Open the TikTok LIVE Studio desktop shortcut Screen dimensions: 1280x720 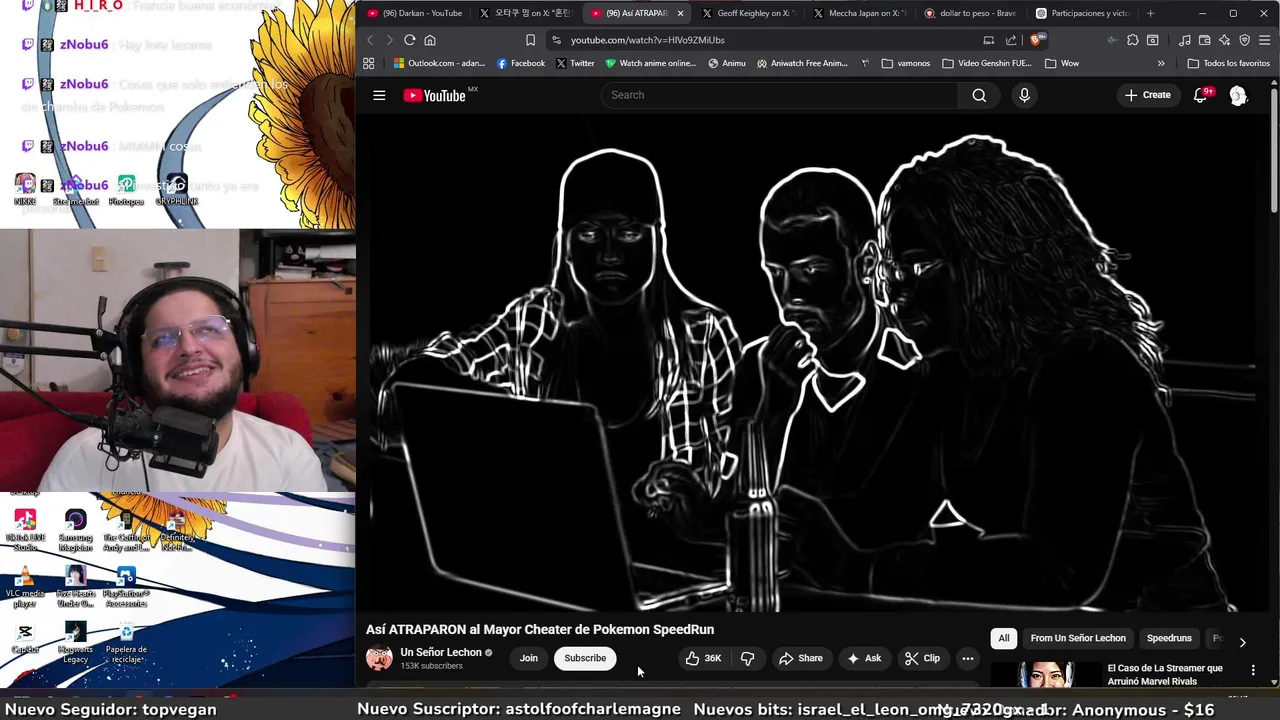[x=25, y=531]
